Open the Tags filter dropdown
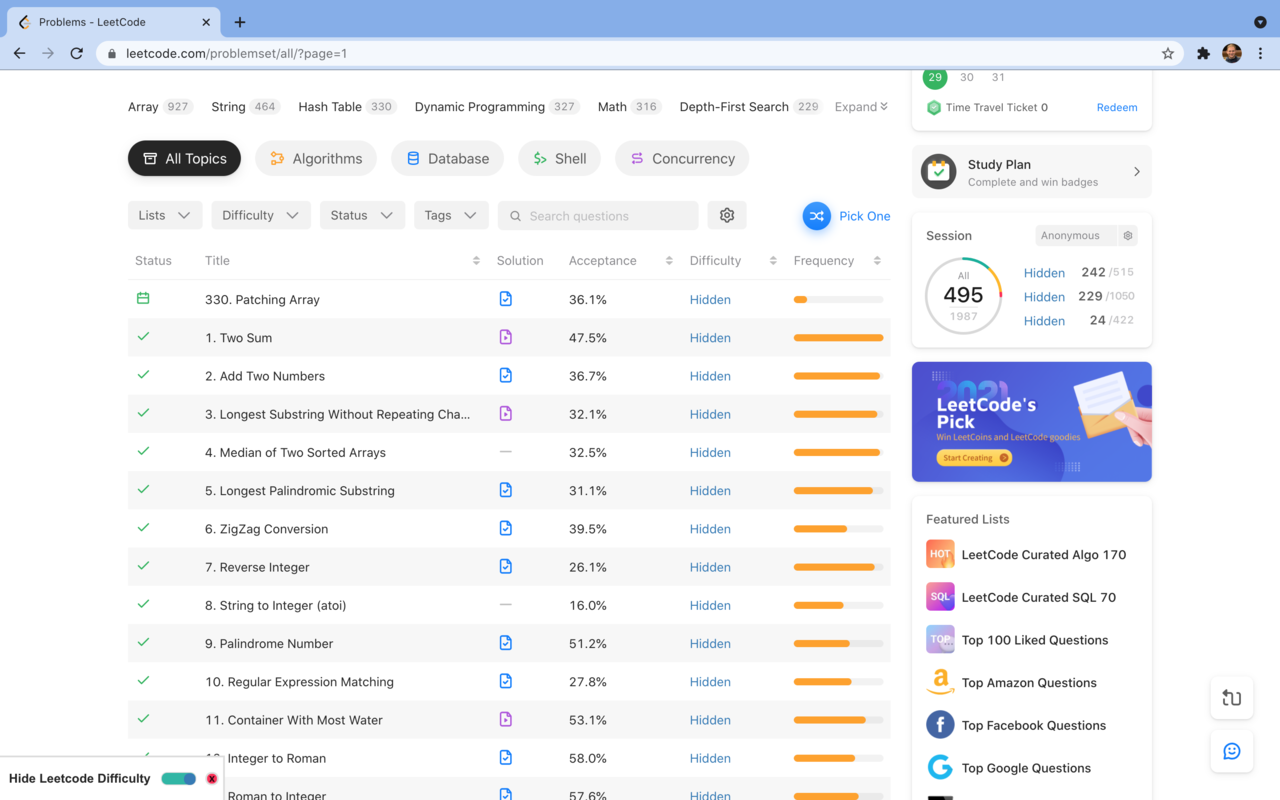Screen dimensions: 1280x800 [x=451, y=215]
